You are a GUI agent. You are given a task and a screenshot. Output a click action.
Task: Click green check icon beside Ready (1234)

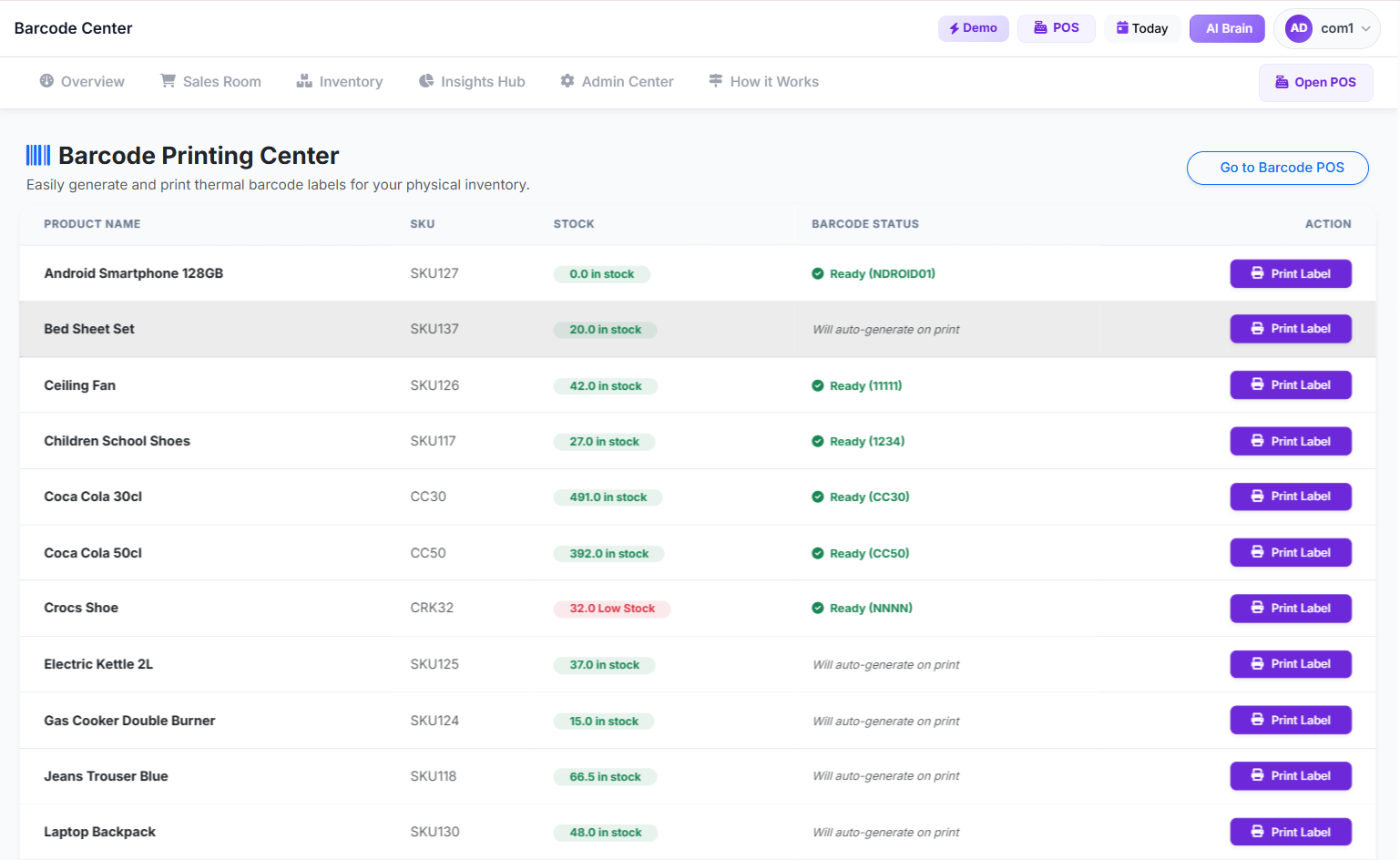point(818,441)
